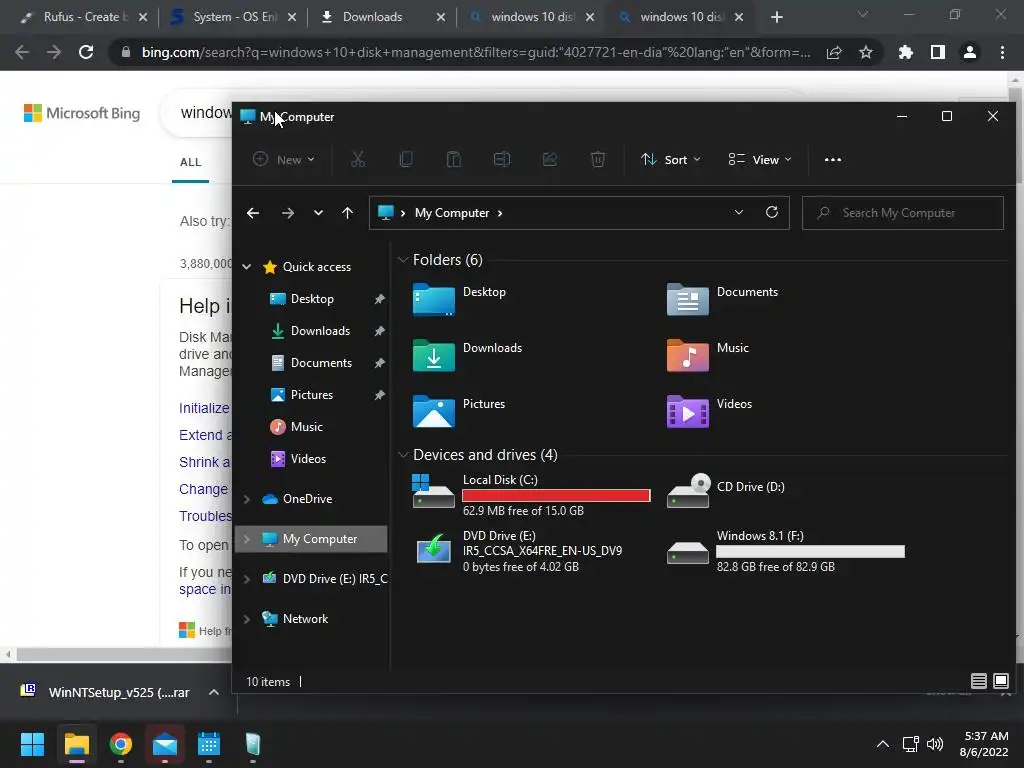
Task: Refresh the My Computer address bar
Action: click(772, 212)
